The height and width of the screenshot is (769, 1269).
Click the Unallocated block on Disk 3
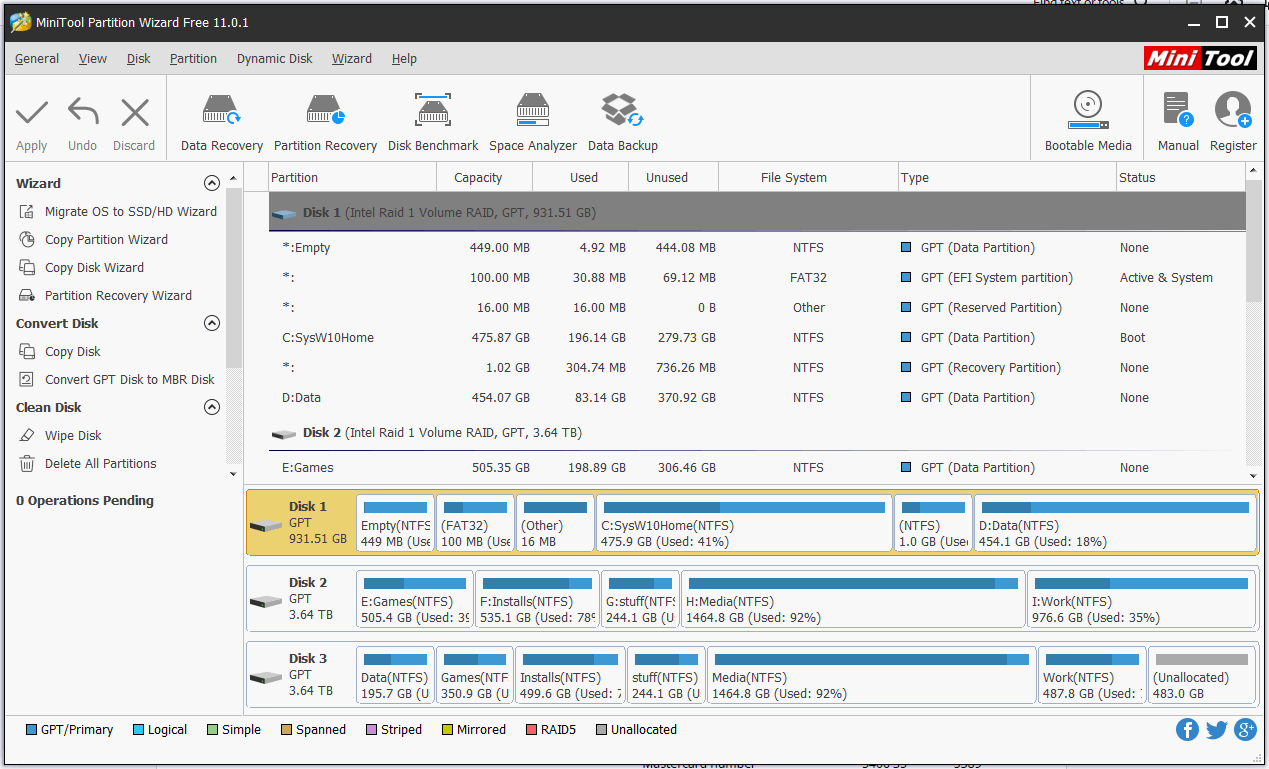coord(1203,675)
